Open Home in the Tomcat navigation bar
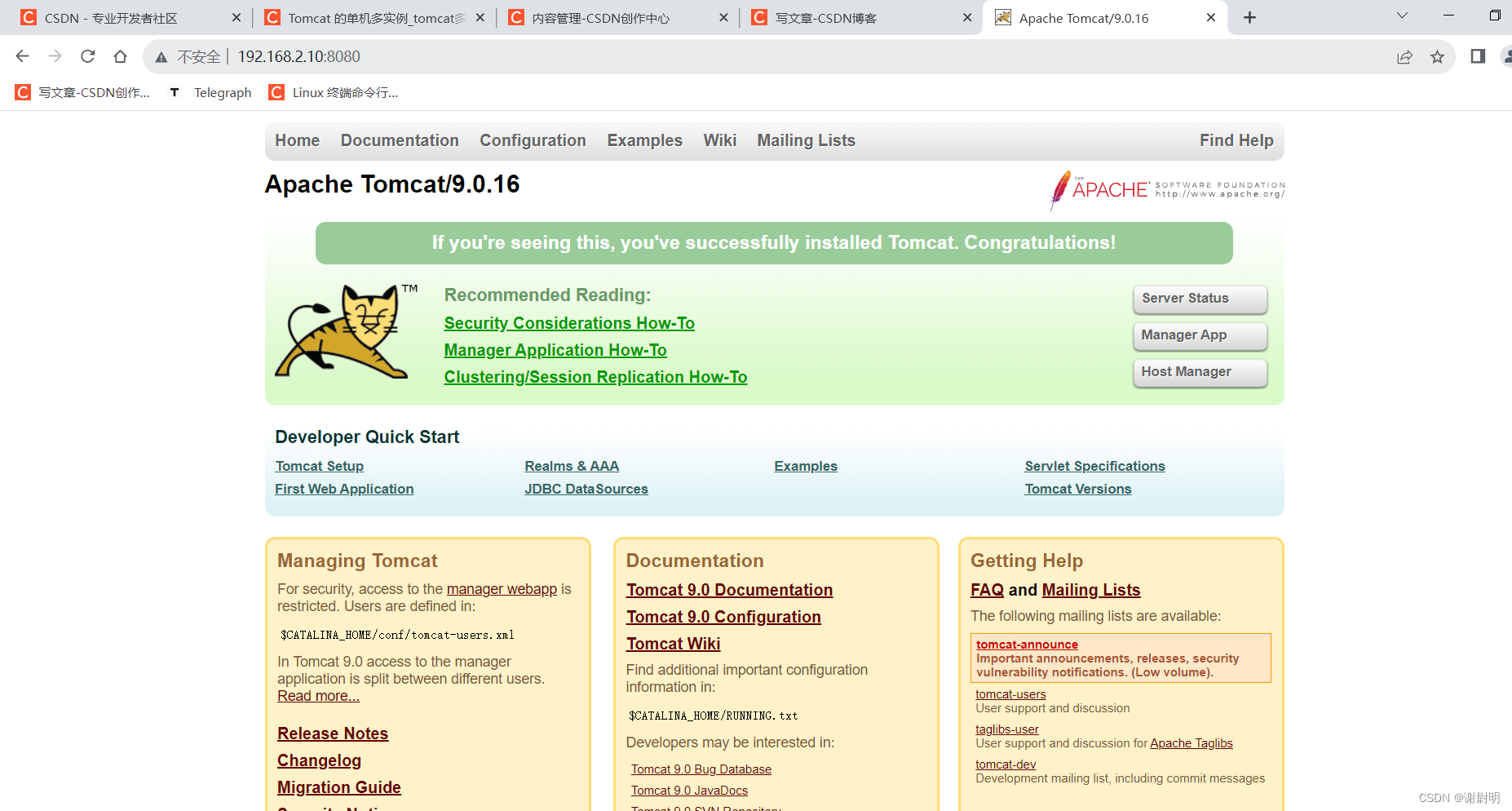Screen dimensions: 1512x811 point(297,140)
